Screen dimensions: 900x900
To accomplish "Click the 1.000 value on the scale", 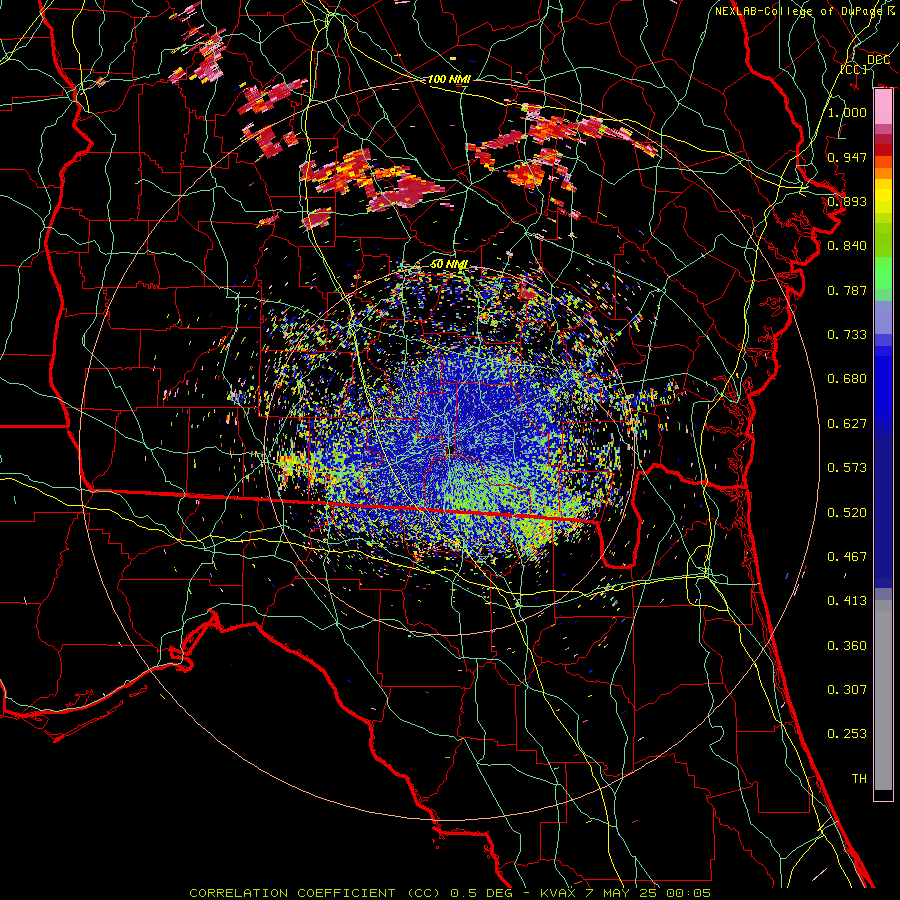I will pos(847,112).
